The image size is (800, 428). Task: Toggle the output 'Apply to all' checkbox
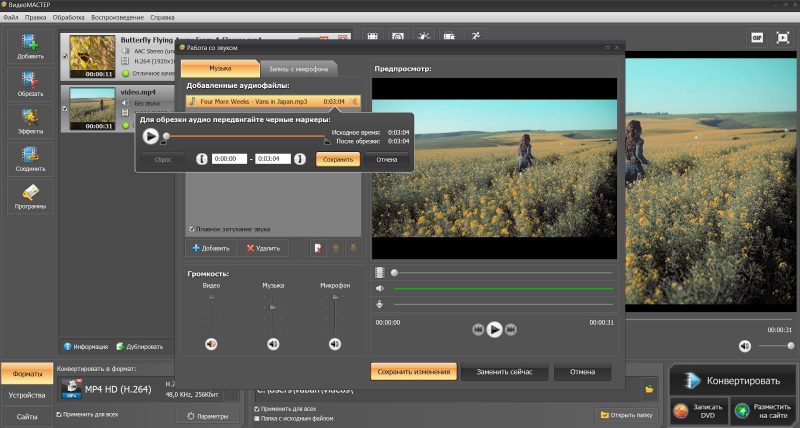tap(258, 408)
